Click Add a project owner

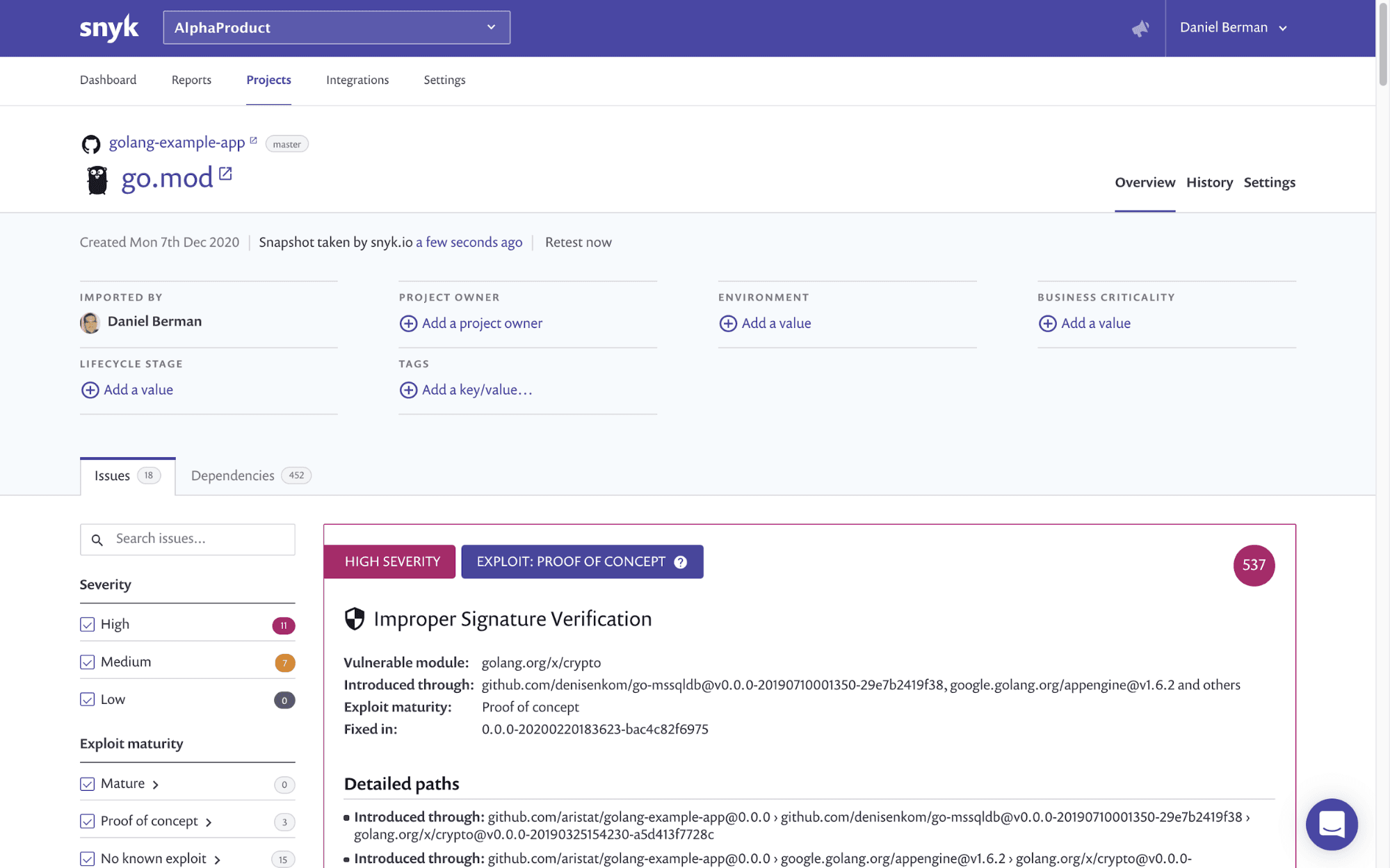[x=482, y=323]
